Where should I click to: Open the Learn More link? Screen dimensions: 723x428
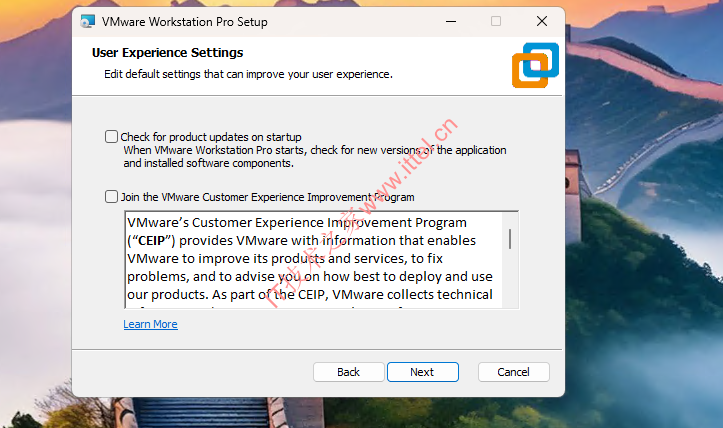coord(150,324)
